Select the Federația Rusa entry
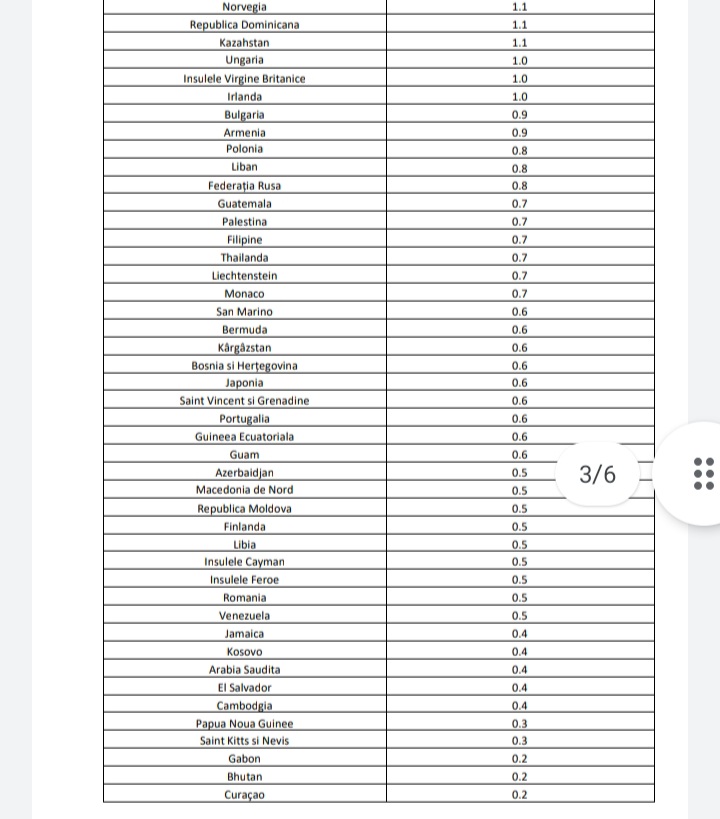Image resolution: width=720 pixels, height=819 pixels. [x=245, y=186]
